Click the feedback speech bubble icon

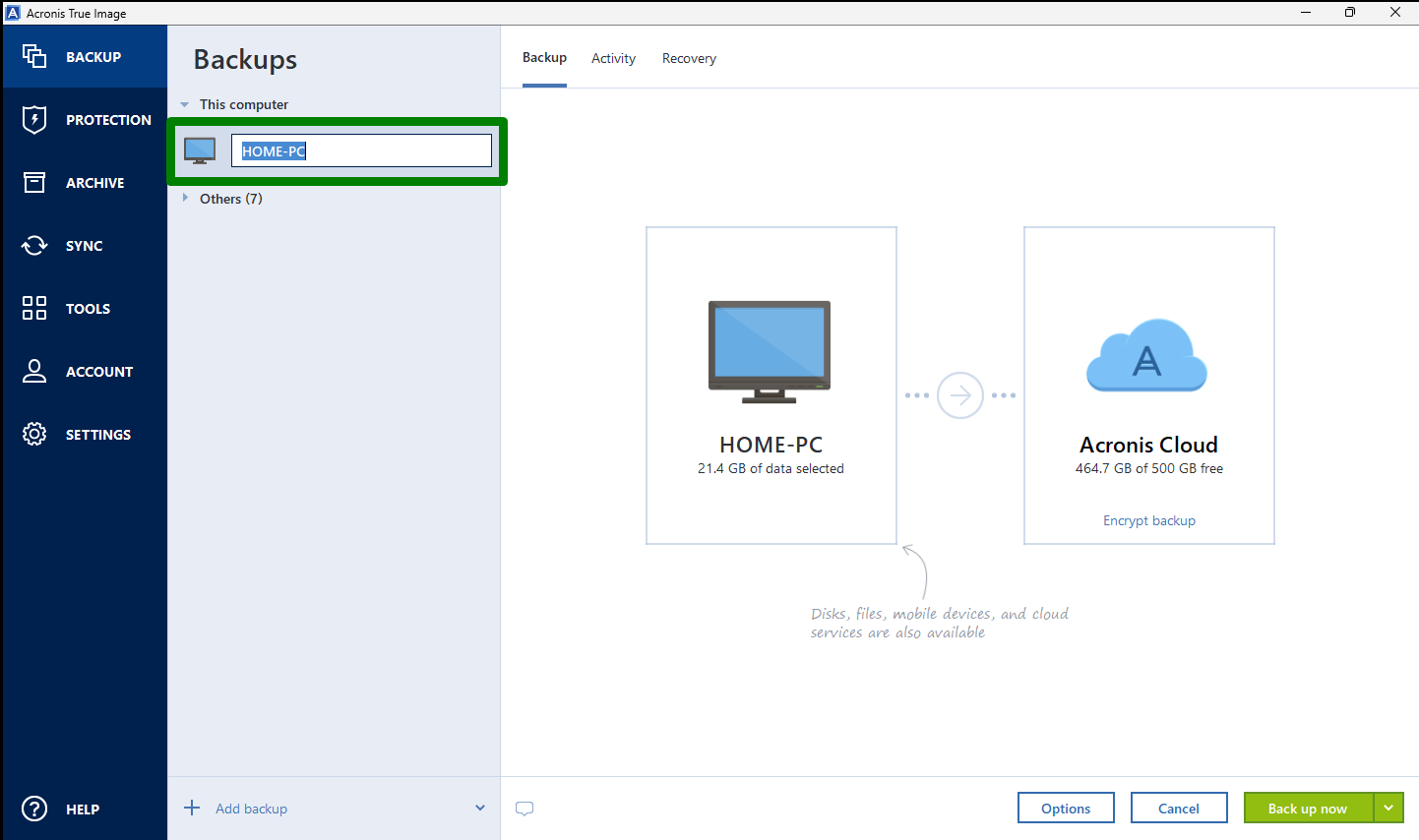point(524,808)
